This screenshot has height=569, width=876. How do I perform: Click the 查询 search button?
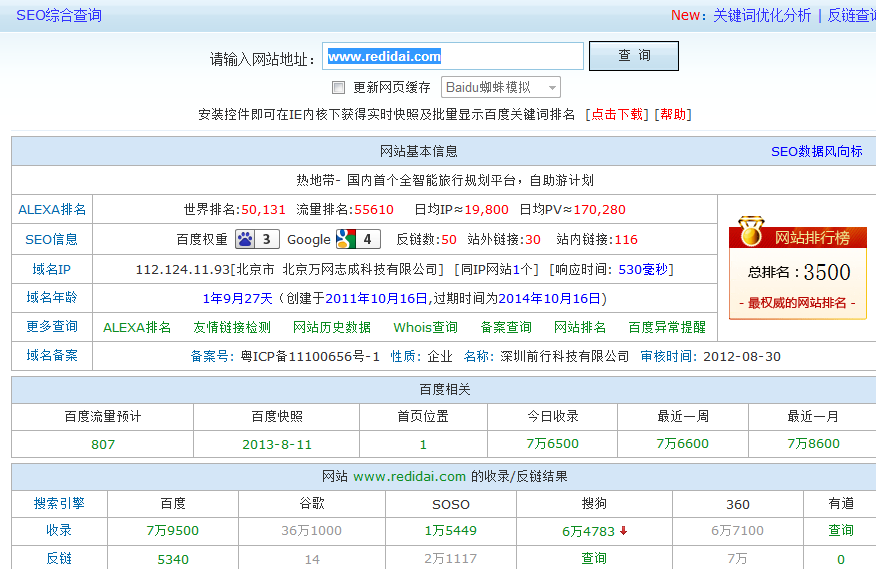pyautogui.click(x=634, y=56)
